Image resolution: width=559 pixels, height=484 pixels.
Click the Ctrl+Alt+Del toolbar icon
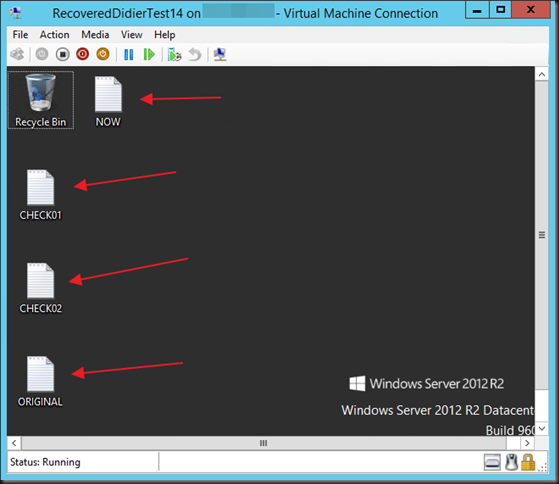click(x=17, y=55)
